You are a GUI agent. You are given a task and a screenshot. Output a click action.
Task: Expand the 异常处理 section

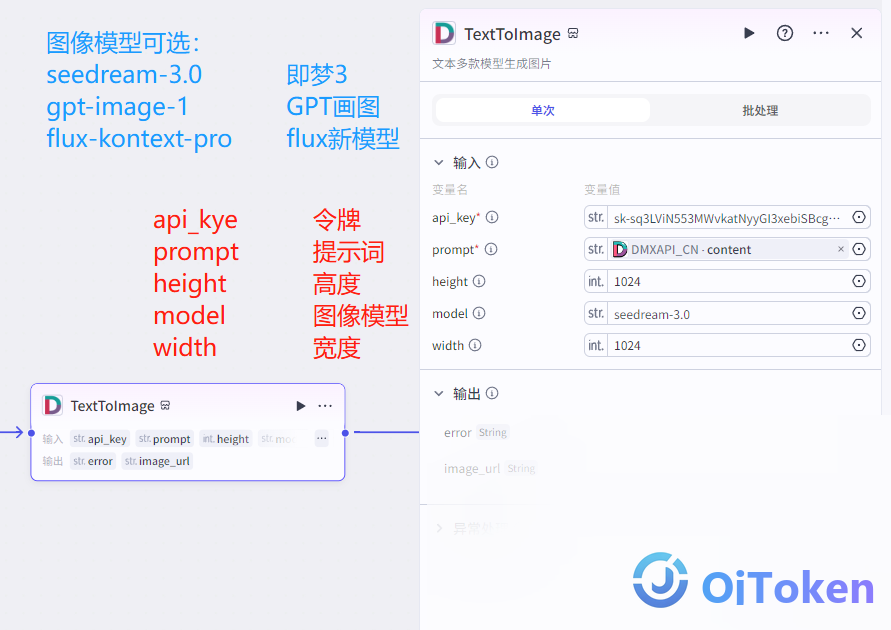pyautogui.click(x=439, y=528)
